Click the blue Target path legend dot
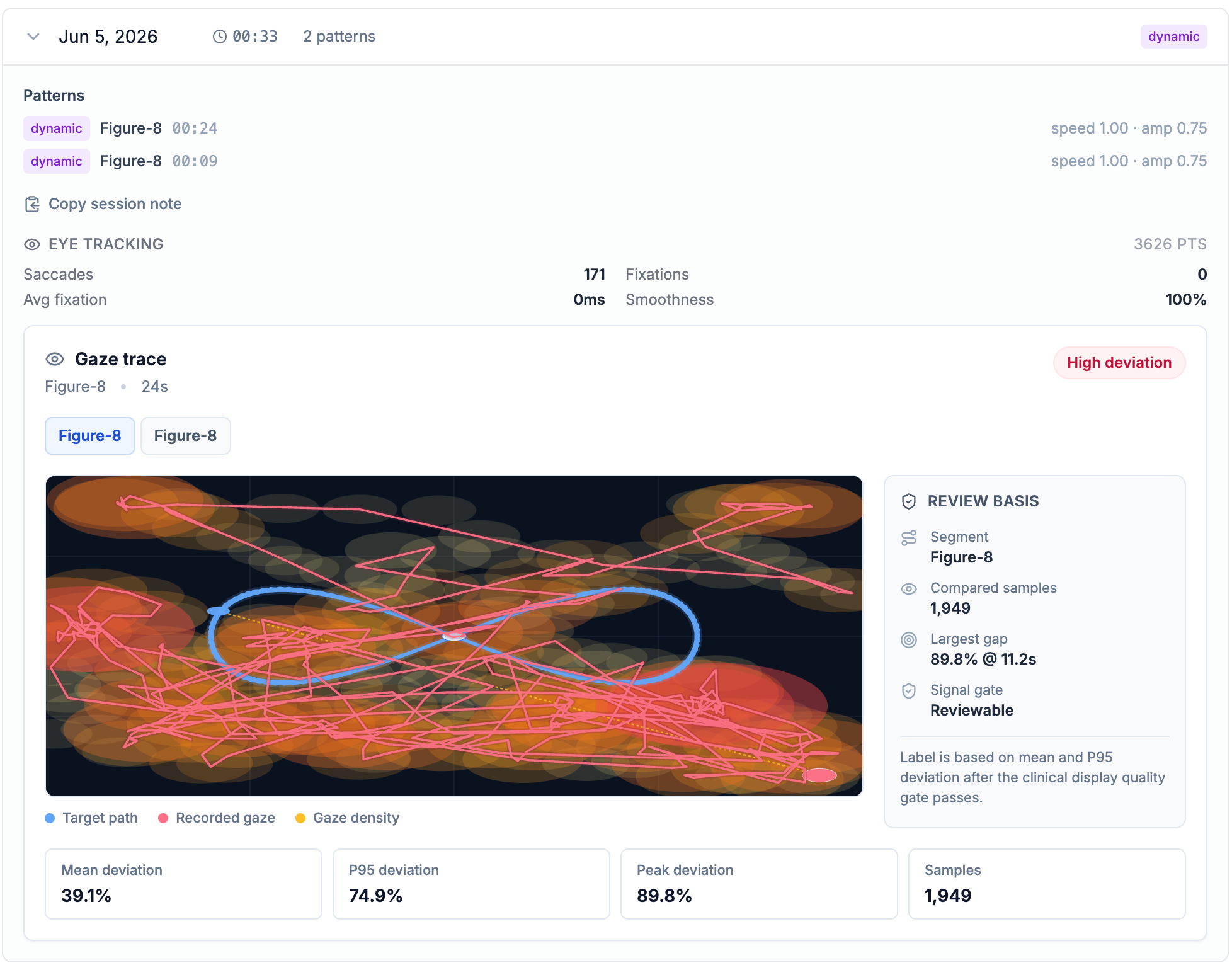 pos(50,818)
